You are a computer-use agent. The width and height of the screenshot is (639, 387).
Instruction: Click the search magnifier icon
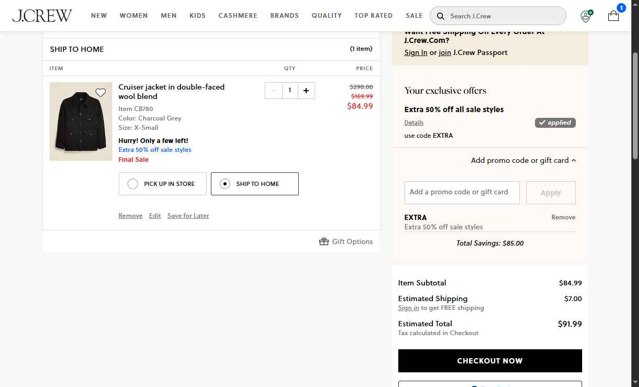(441, 16)
